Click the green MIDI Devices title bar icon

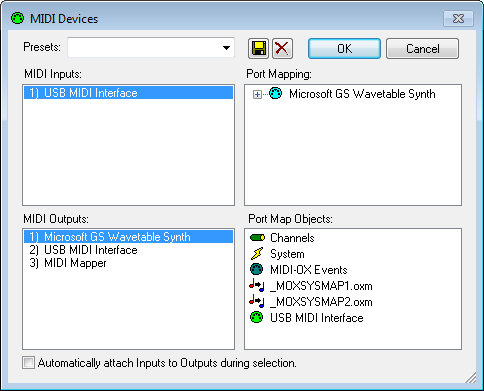[x=17, y=18]
